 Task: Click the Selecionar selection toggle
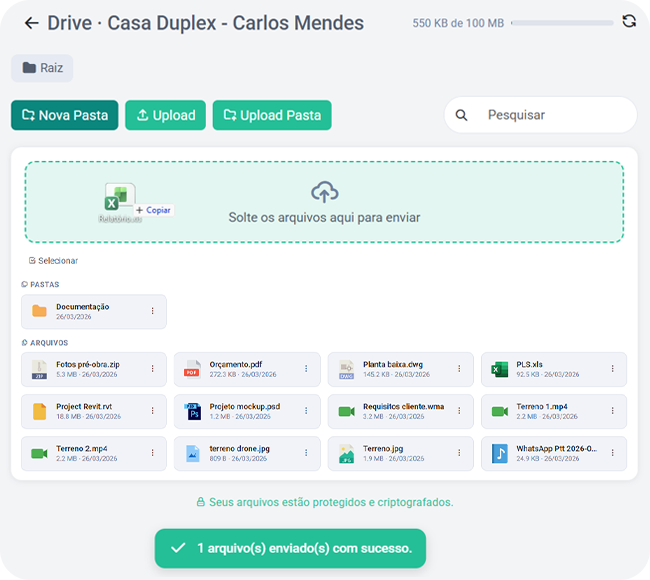[53, 261]
